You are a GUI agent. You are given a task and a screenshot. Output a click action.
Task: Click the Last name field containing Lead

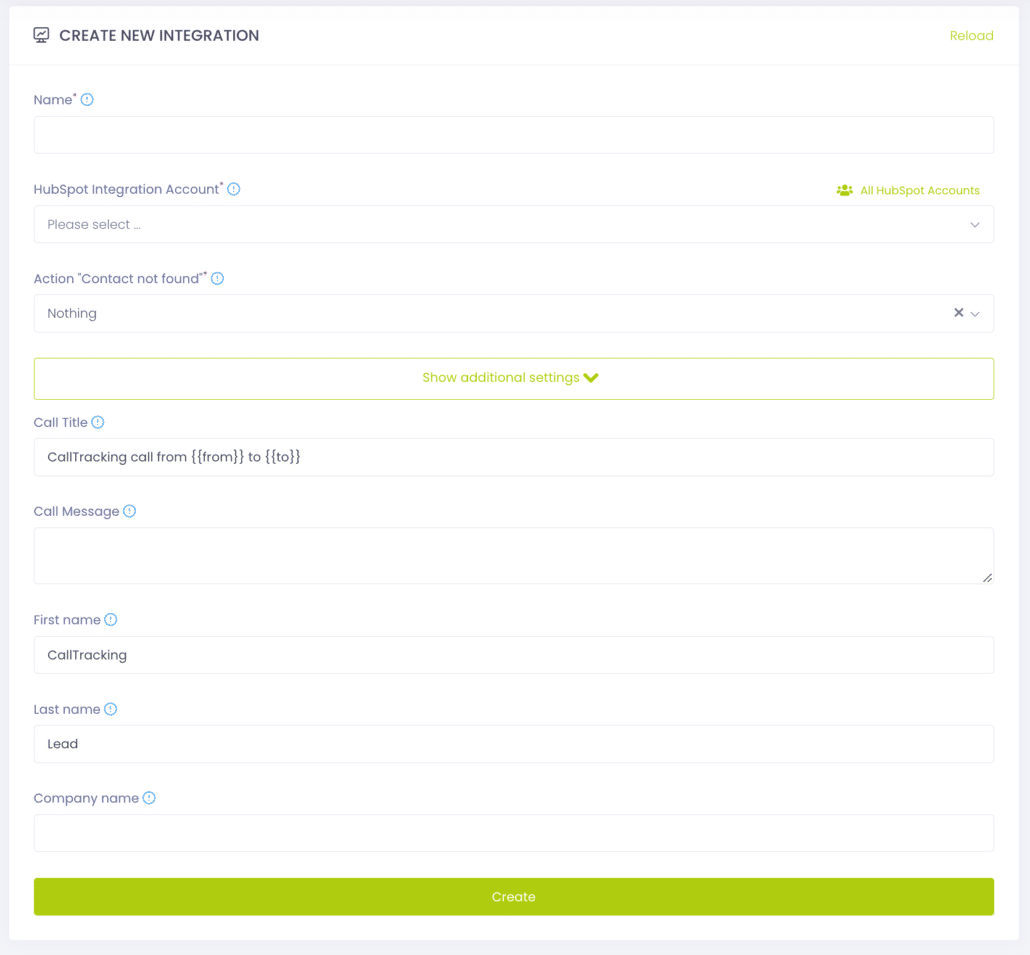click(514, 744)
